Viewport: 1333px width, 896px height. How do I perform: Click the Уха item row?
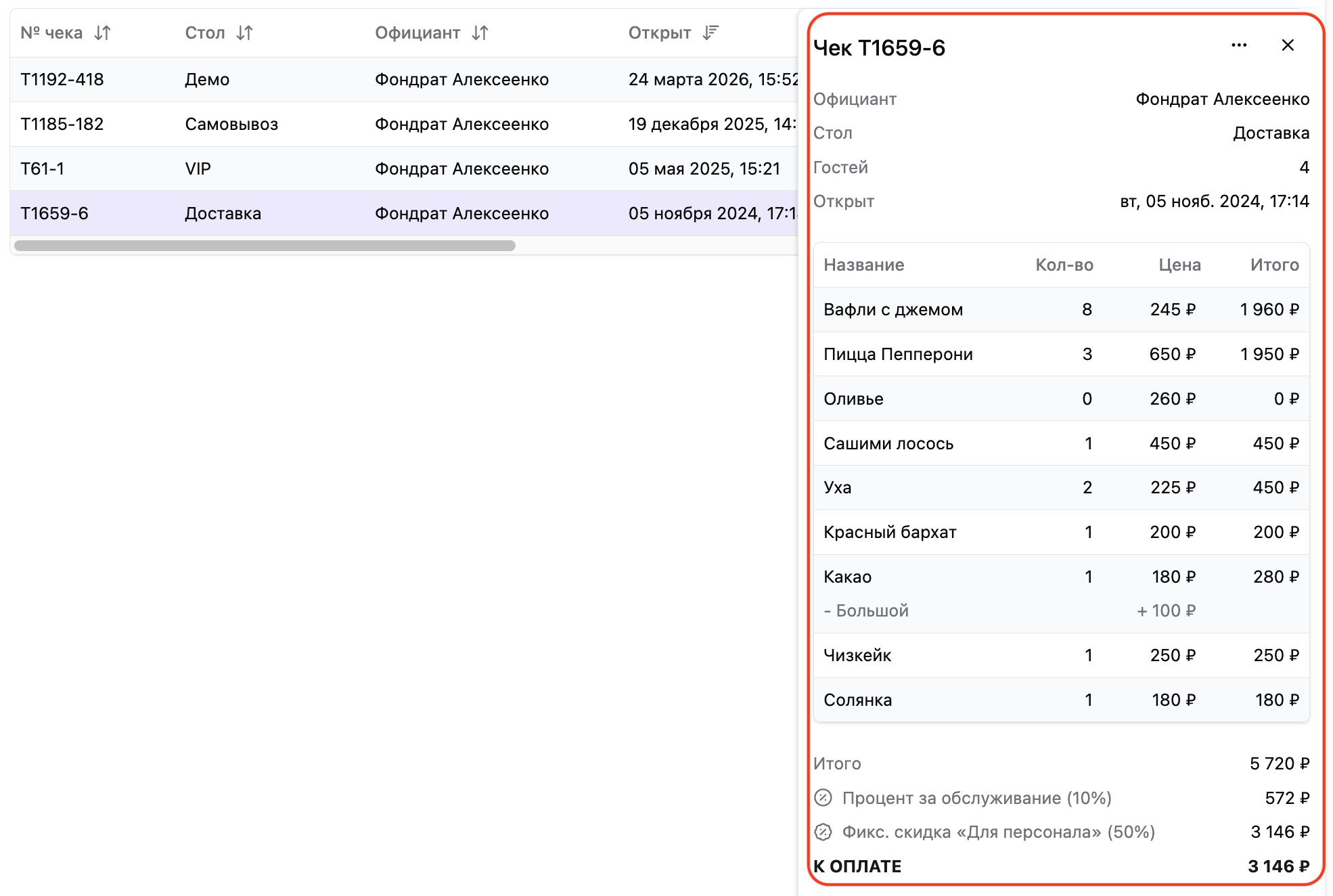pos(1061,487)
